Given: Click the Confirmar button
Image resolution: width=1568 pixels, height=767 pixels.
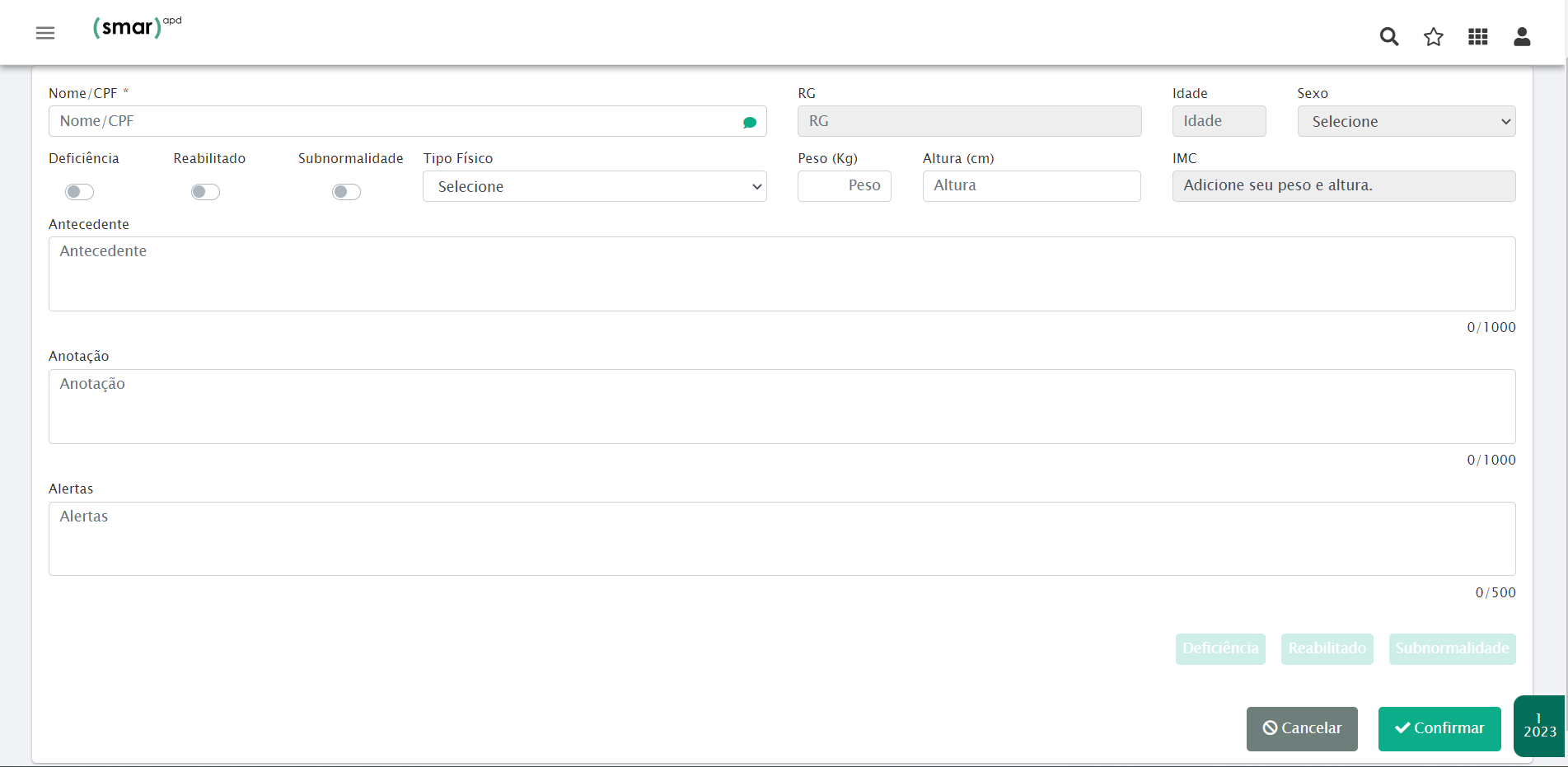Looking at the screenshot, I should 1439,728.
